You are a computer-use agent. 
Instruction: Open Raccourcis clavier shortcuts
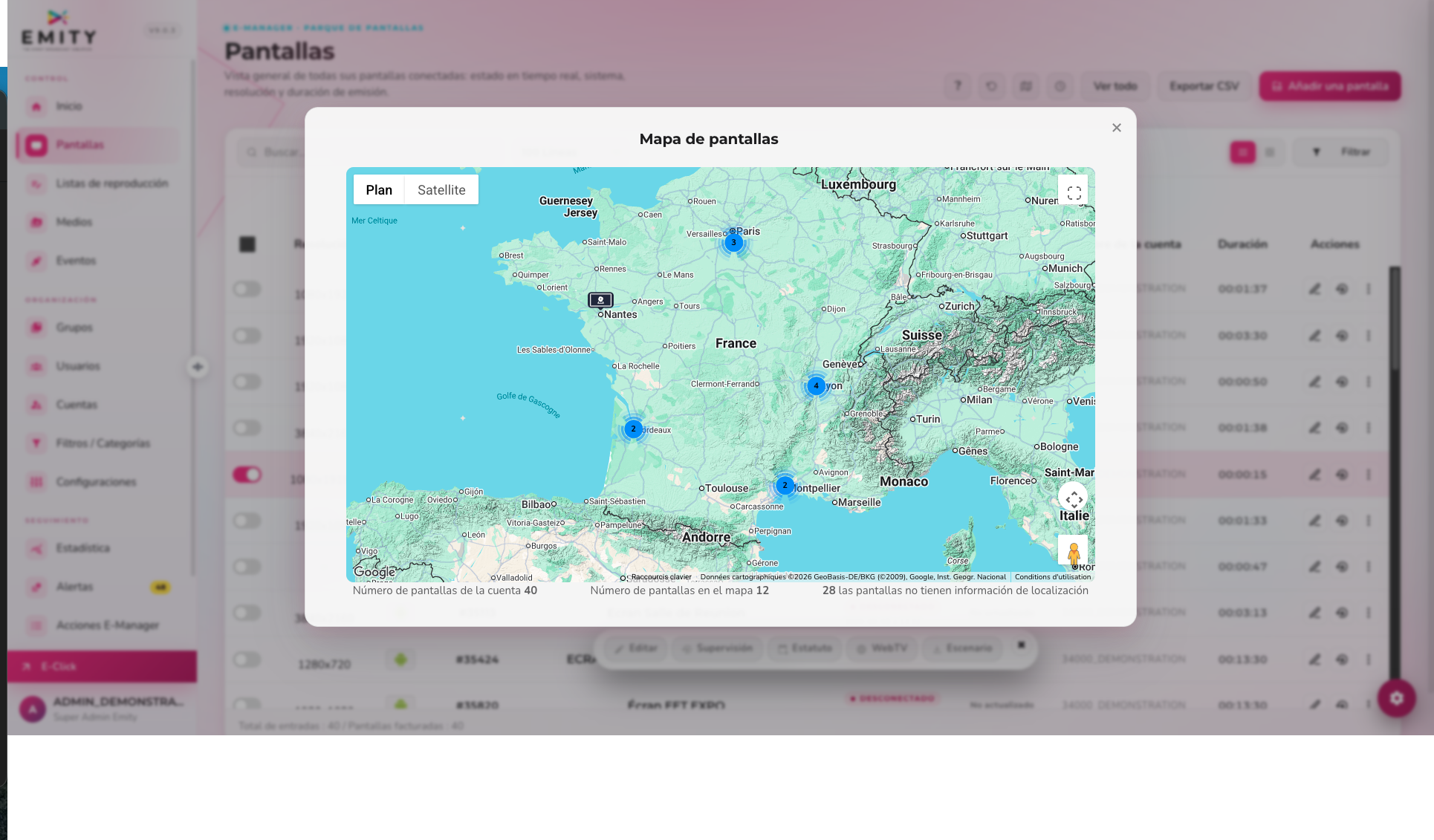(661, 577)
